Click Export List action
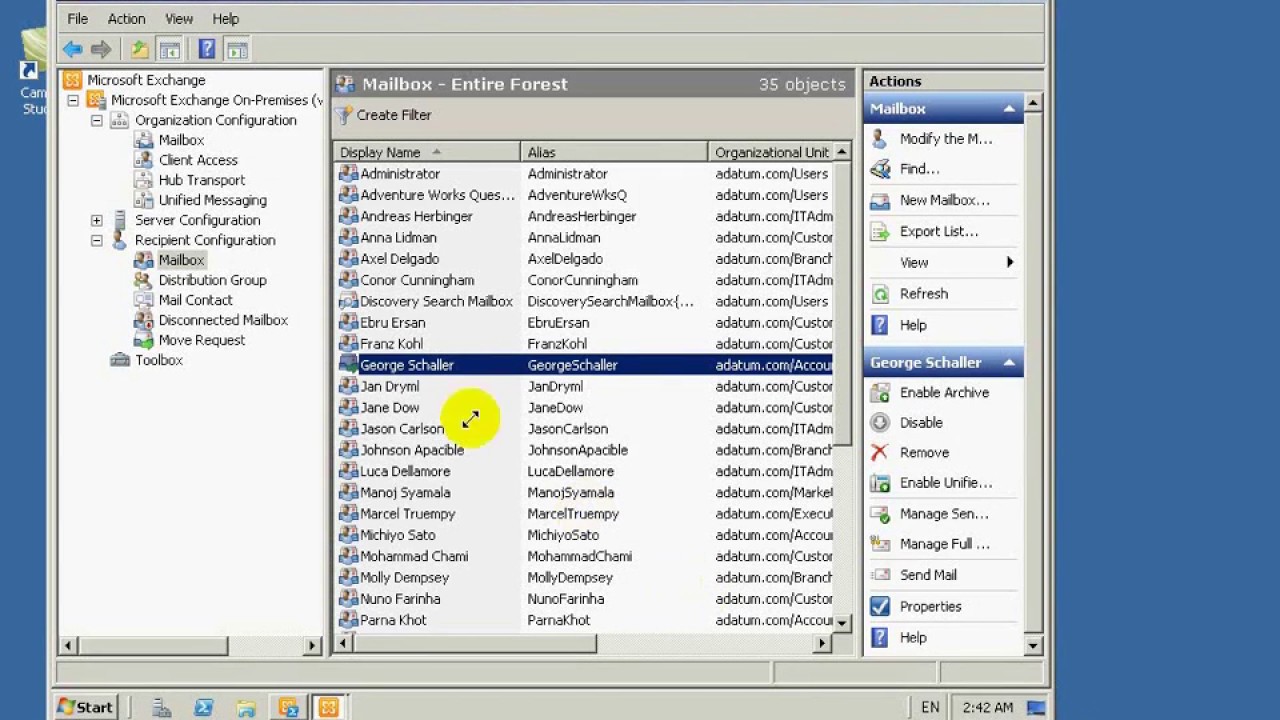 click(938, 231)
